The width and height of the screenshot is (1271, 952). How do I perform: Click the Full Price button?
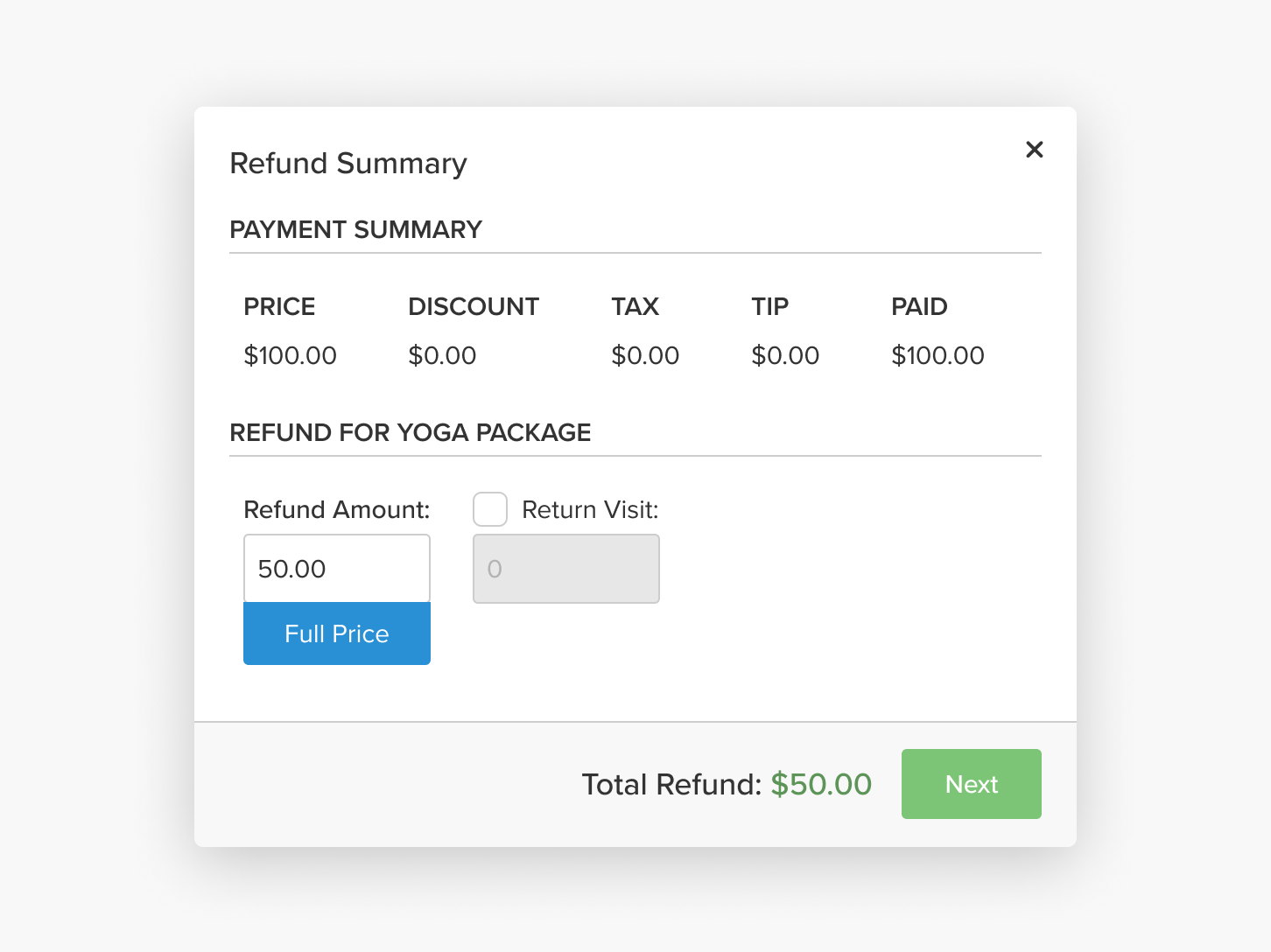[x=336, y=633]
